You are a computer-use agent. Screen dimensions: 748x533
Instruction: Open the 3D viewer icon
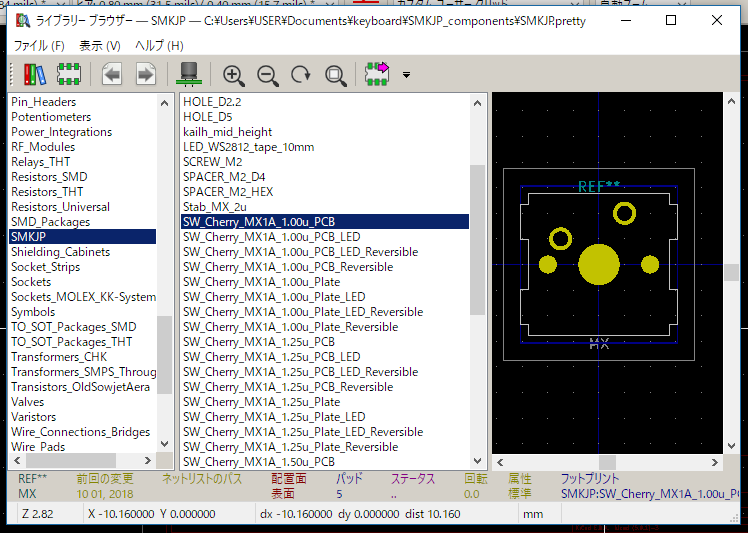pos(189,74)
